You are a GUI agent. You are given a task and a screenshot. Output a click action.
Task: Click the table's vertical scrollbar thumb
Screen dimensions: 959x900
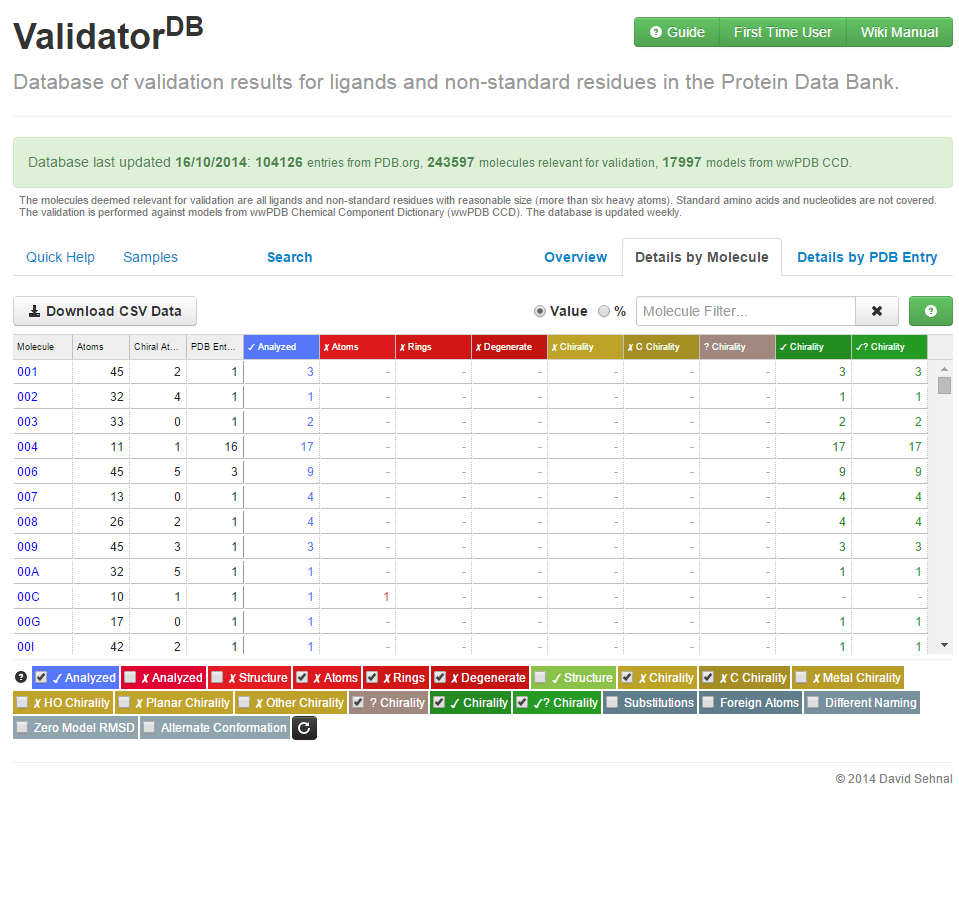pyautogui.click(x=944, y=386)
